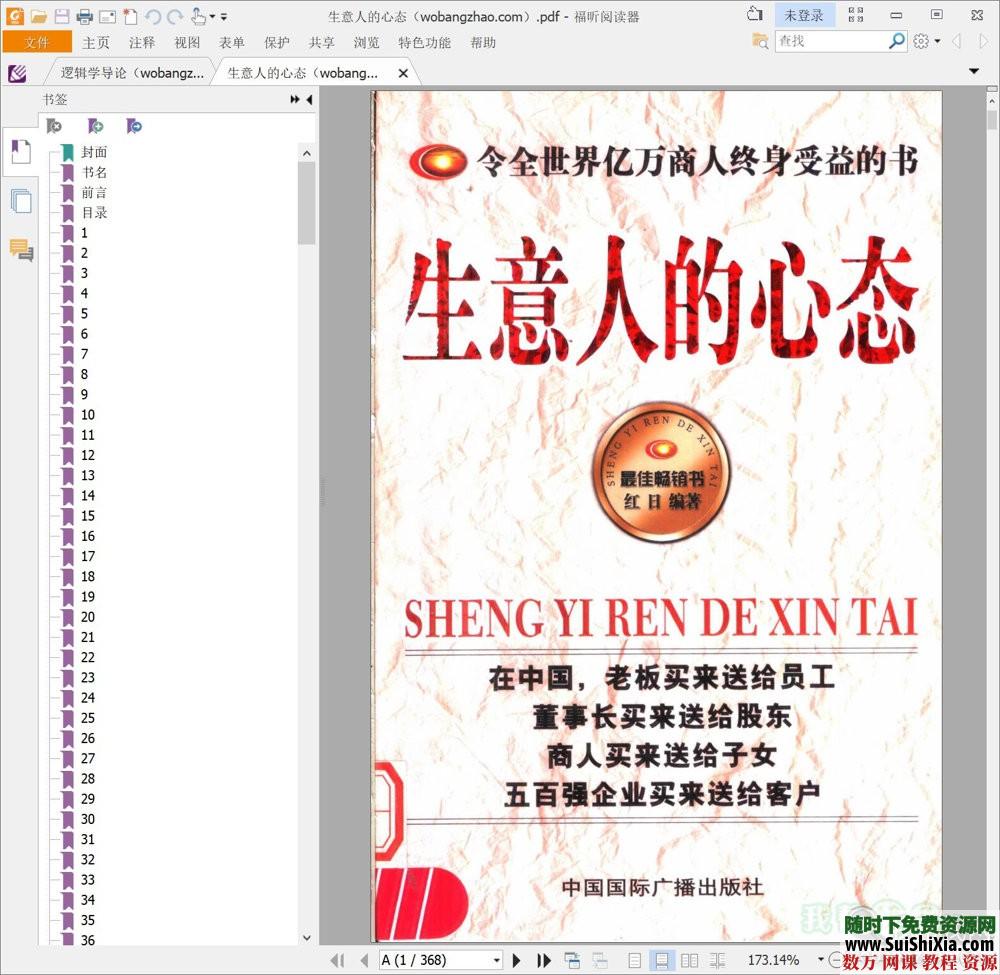Select the Hand tool in quick access toolbar
This screenshot has height=975, width=1000.
pyautogui.click(x=197, y=16)
